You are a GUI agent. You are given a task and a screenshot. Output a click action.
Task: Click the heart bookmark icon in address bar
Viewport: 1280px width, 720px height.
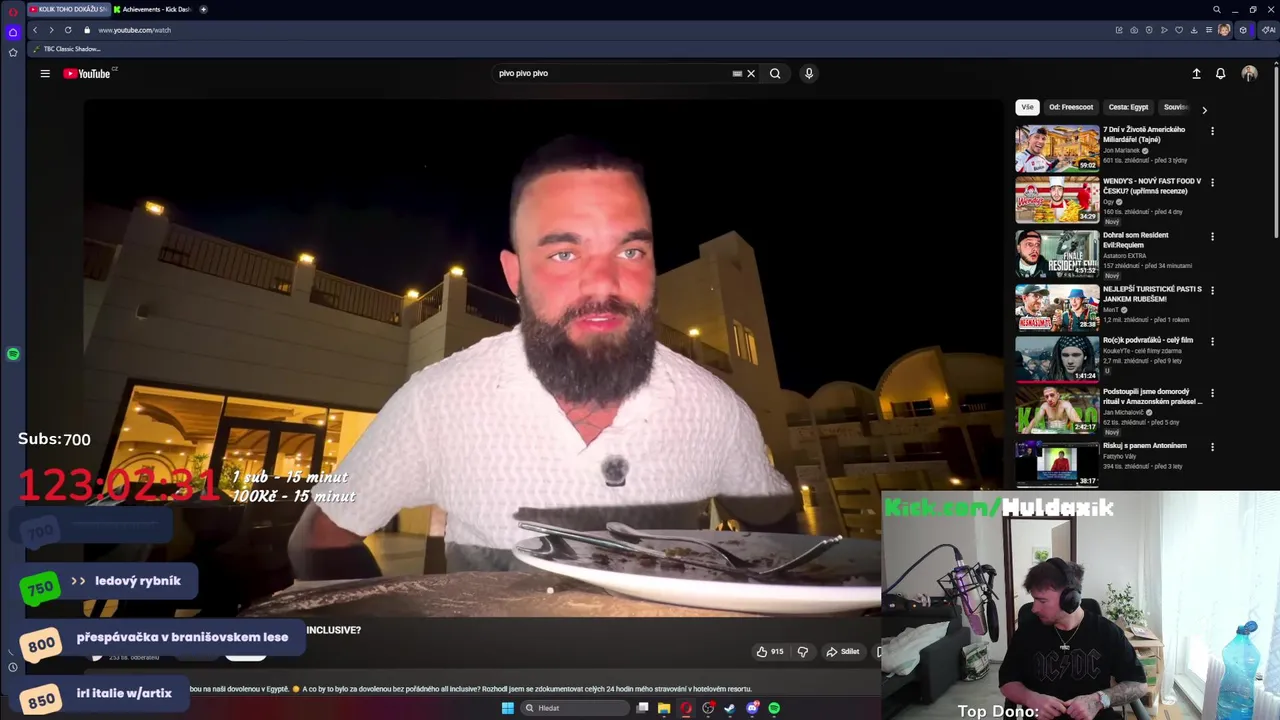tap(1179, 30)
